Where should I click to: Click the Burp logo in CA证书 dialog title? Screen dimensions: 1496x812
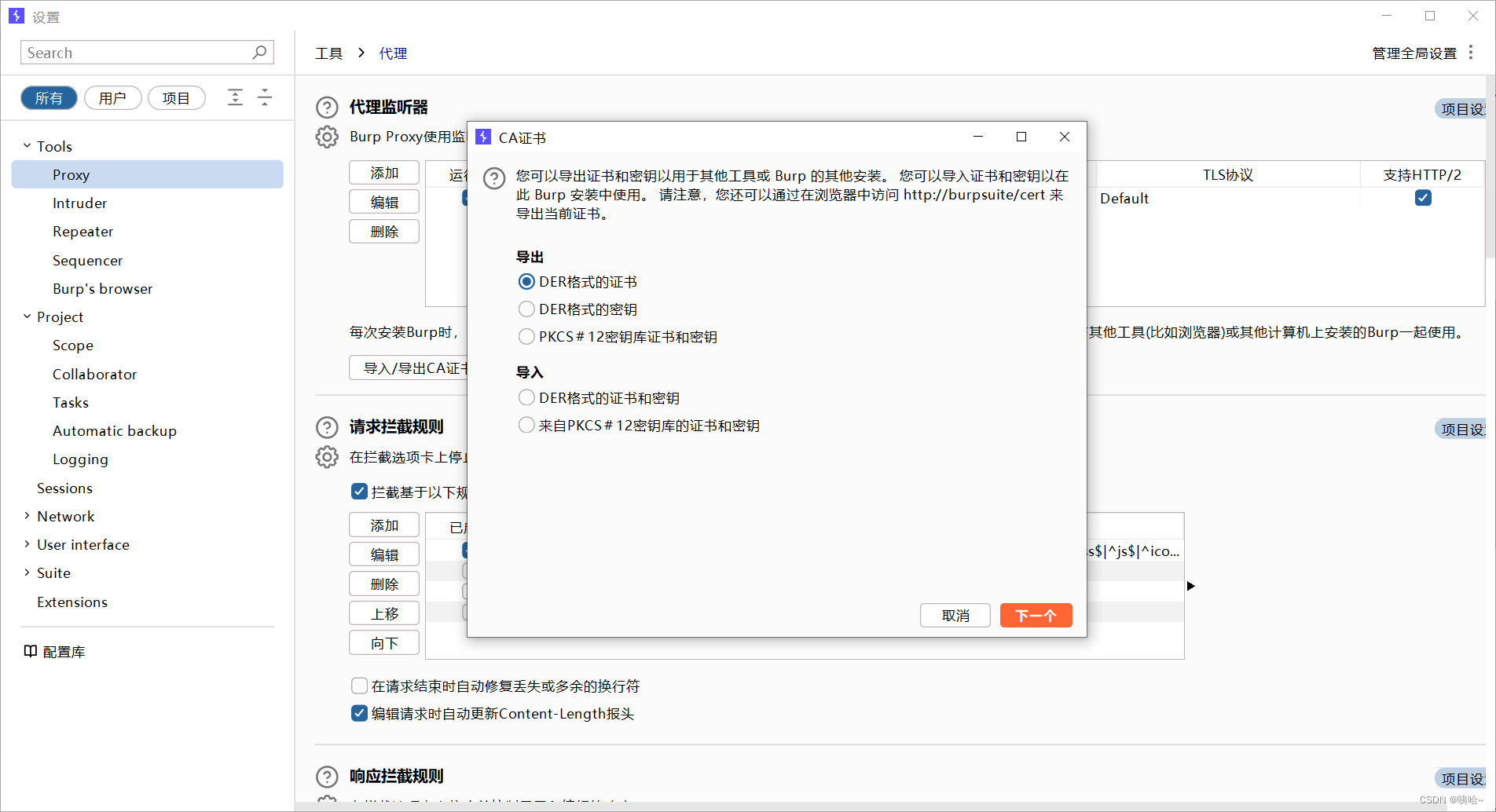pyautogui.click(x=483, y=137)
